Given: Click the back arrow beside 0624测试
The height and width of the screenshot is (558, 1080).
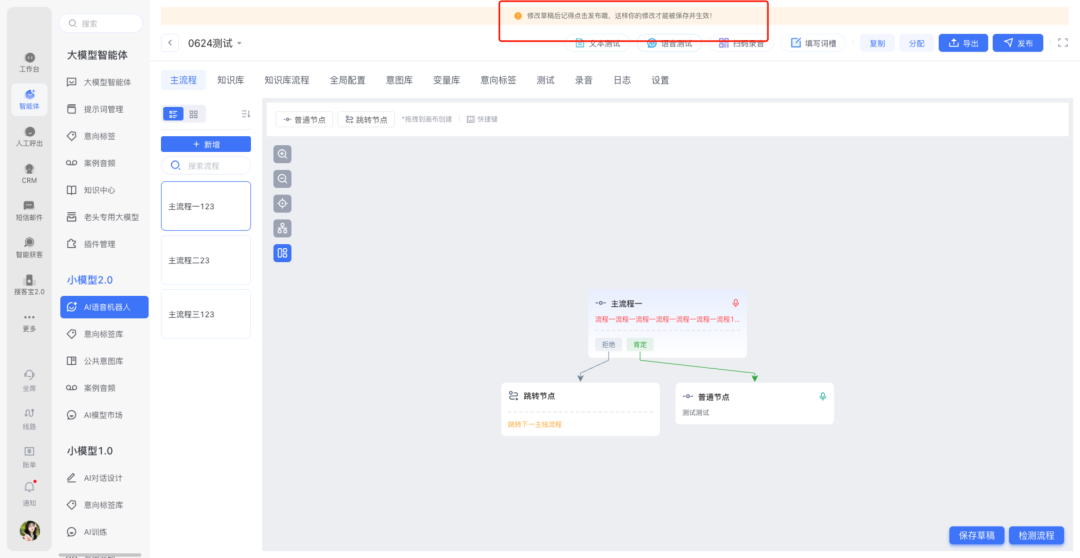Looking at the screenshot, I should pos(170,43).
